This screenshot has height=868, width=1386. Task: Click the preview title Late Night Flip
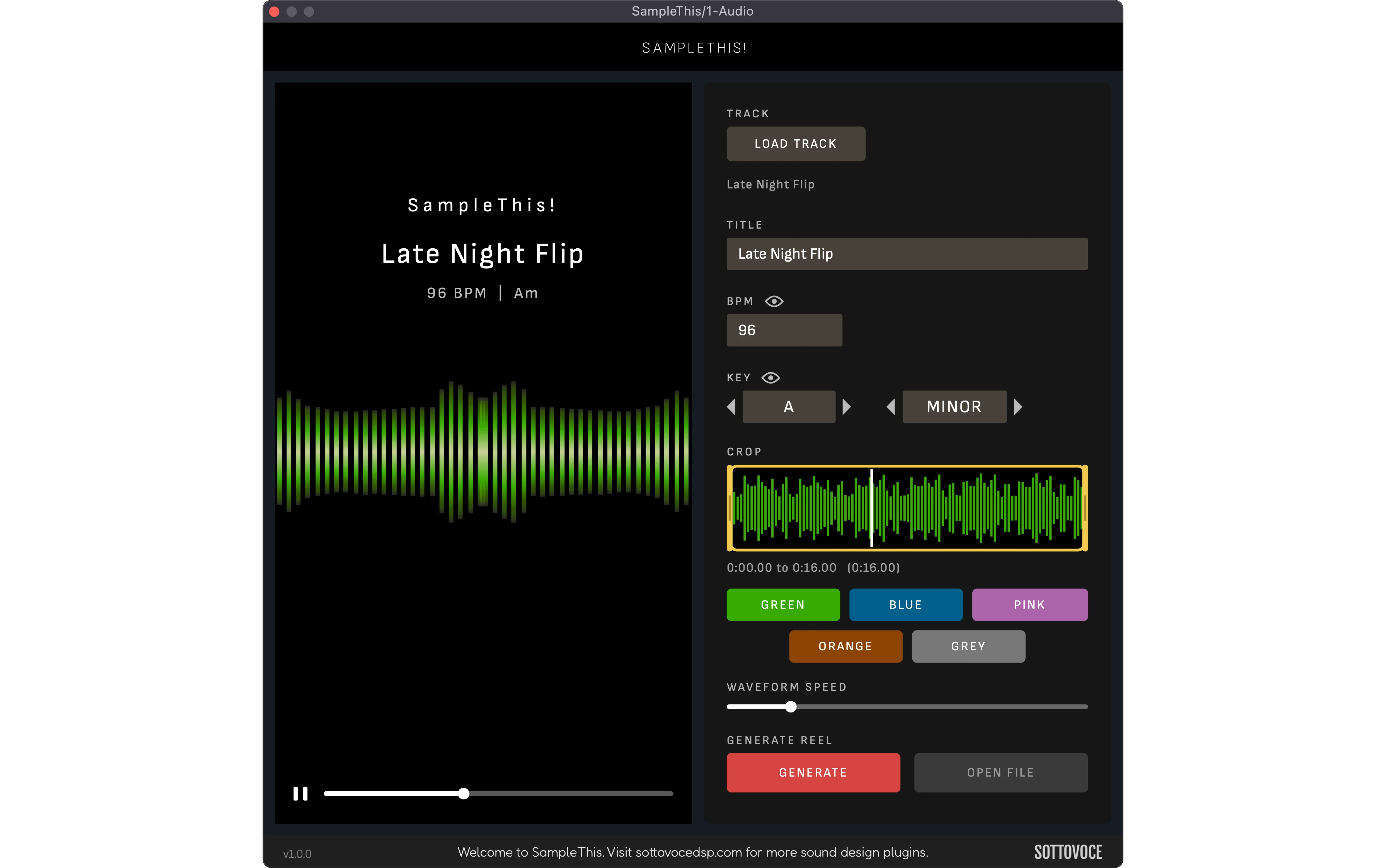[x=483, y=254]
